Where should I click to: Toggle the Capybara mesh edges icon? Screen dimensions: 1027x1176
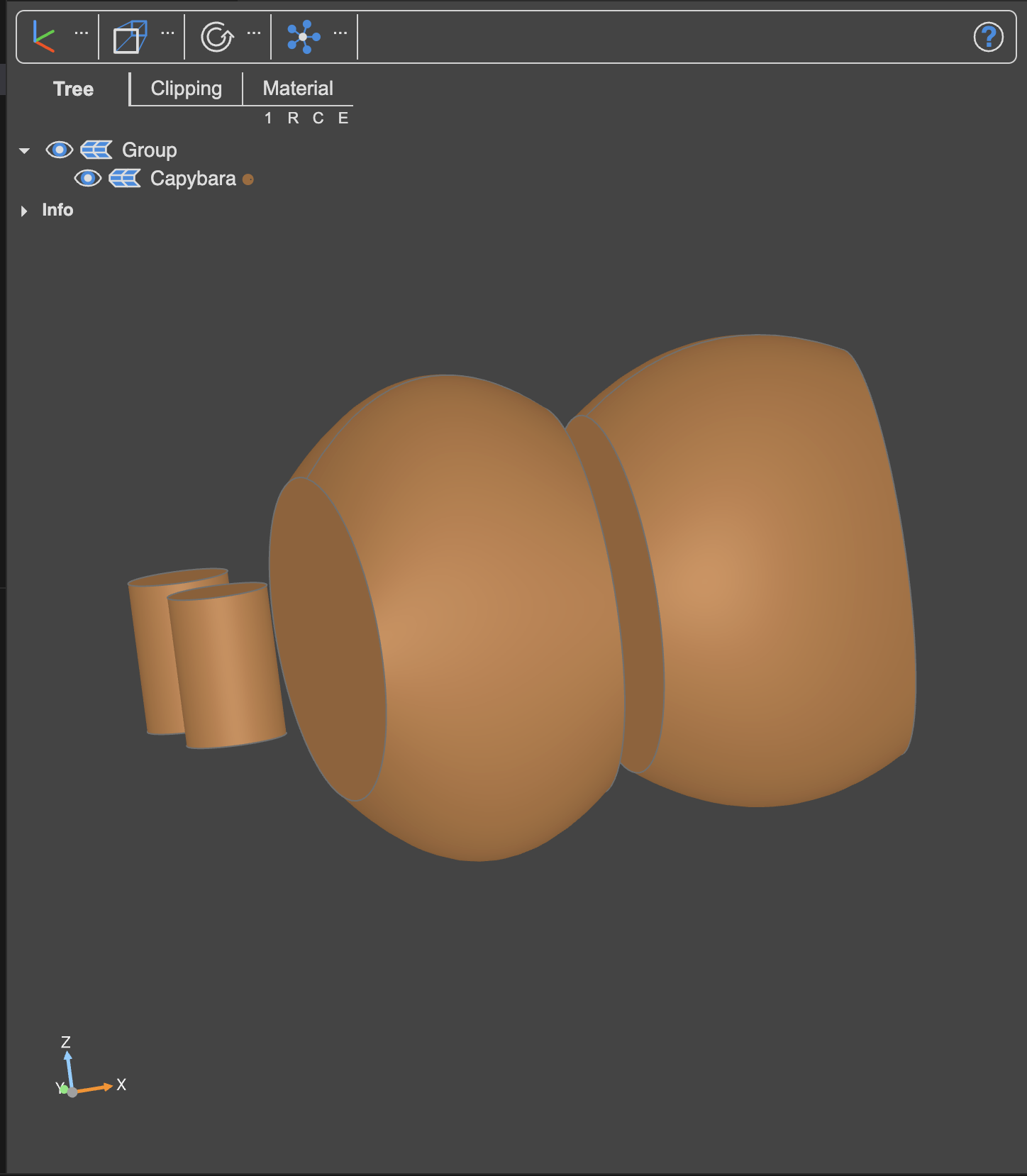pyautogui.click(x=125, y=178)
